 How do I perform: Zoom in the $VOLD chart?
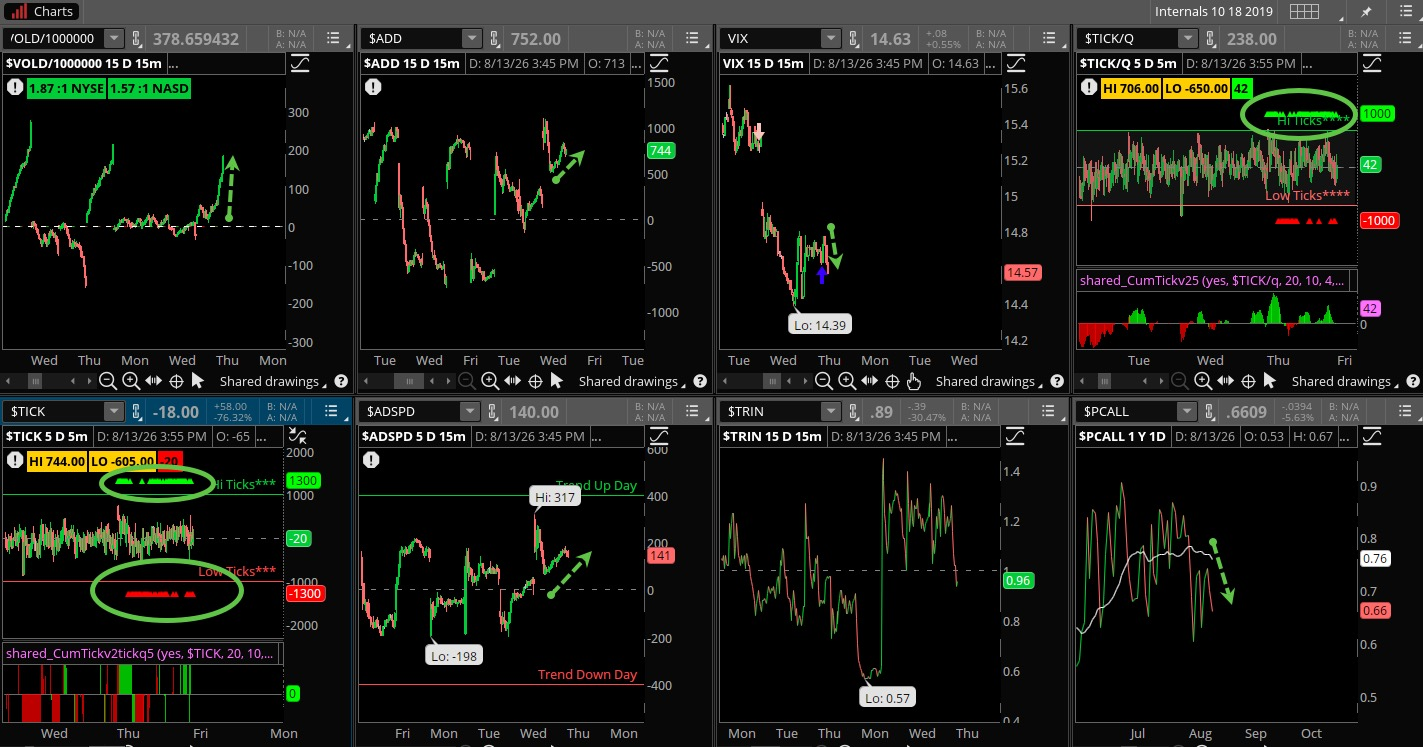click(x=131, y=381)
